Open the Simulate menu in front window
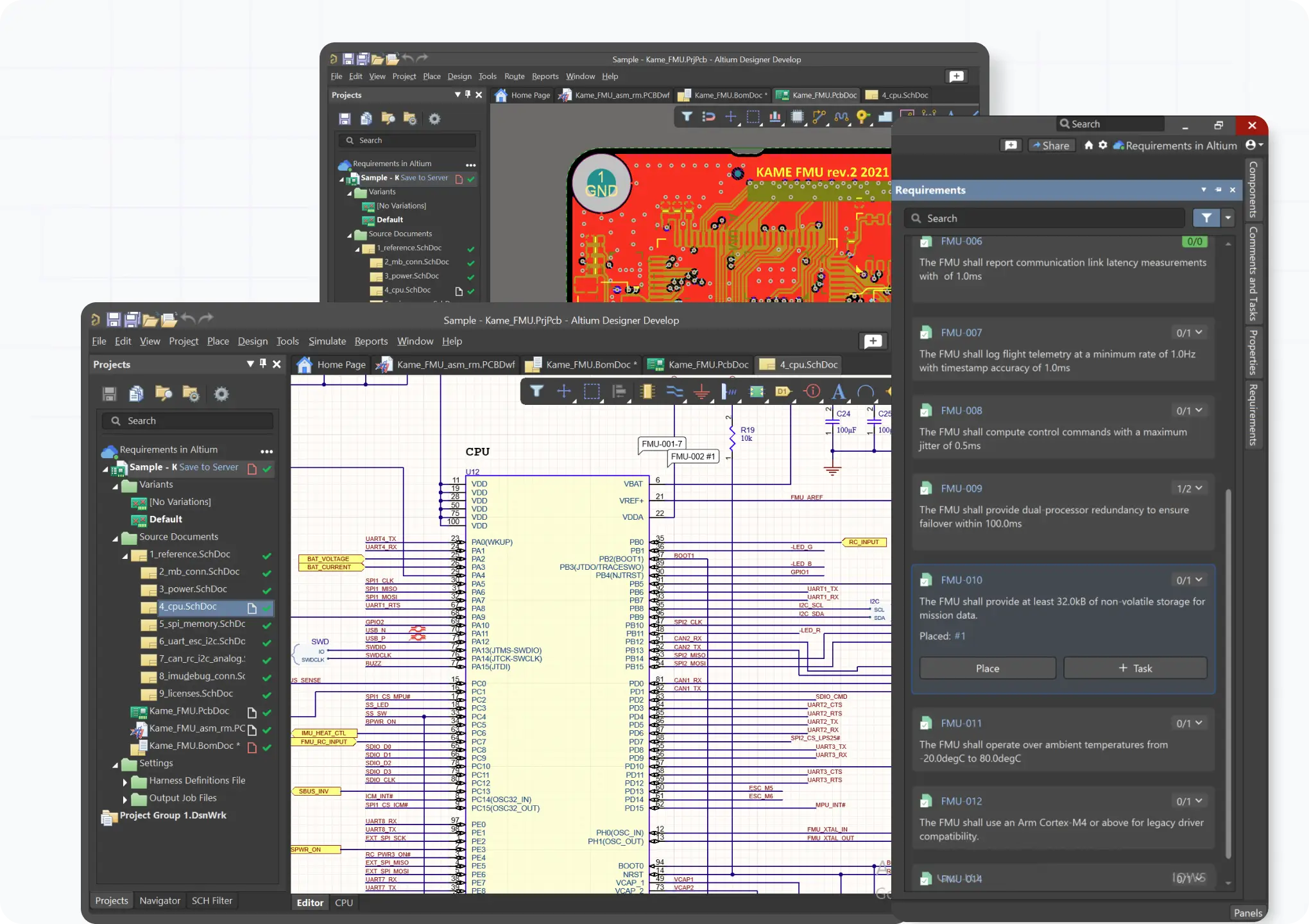This screenshot has height=924, width=1309. 327,341
